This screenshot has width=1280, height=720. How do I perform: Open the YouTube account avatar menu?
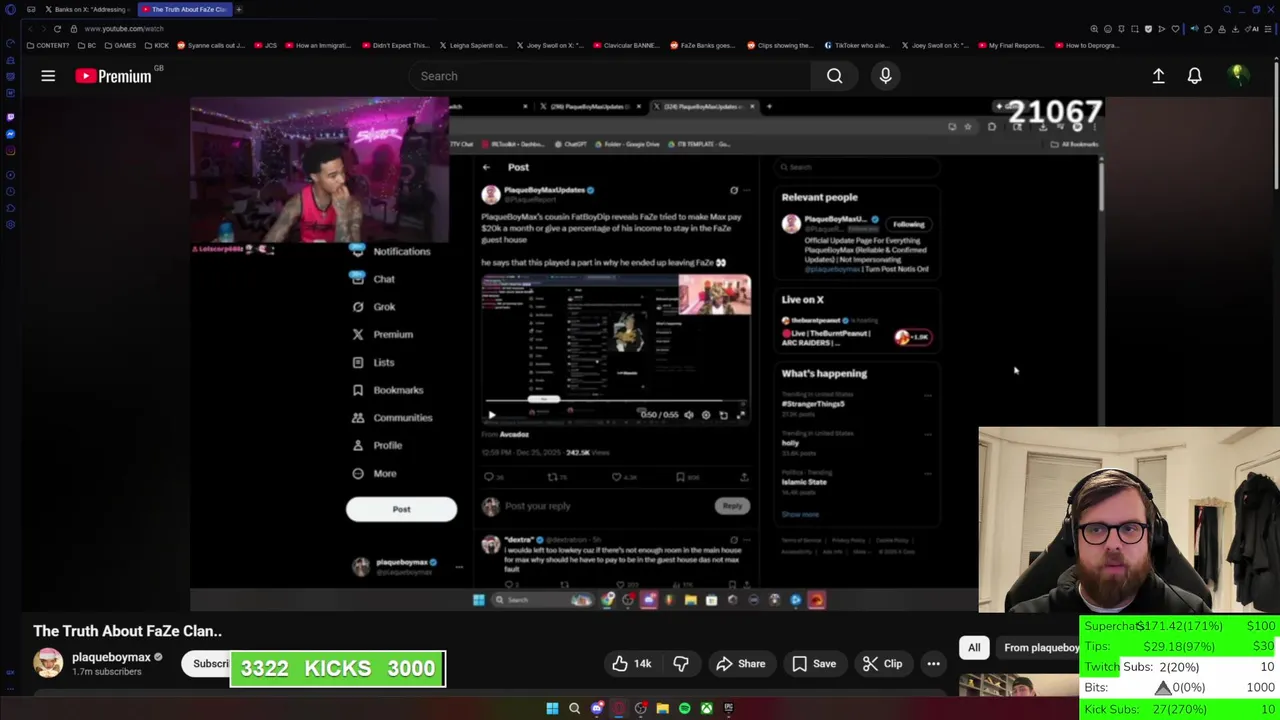[1238, 76]
